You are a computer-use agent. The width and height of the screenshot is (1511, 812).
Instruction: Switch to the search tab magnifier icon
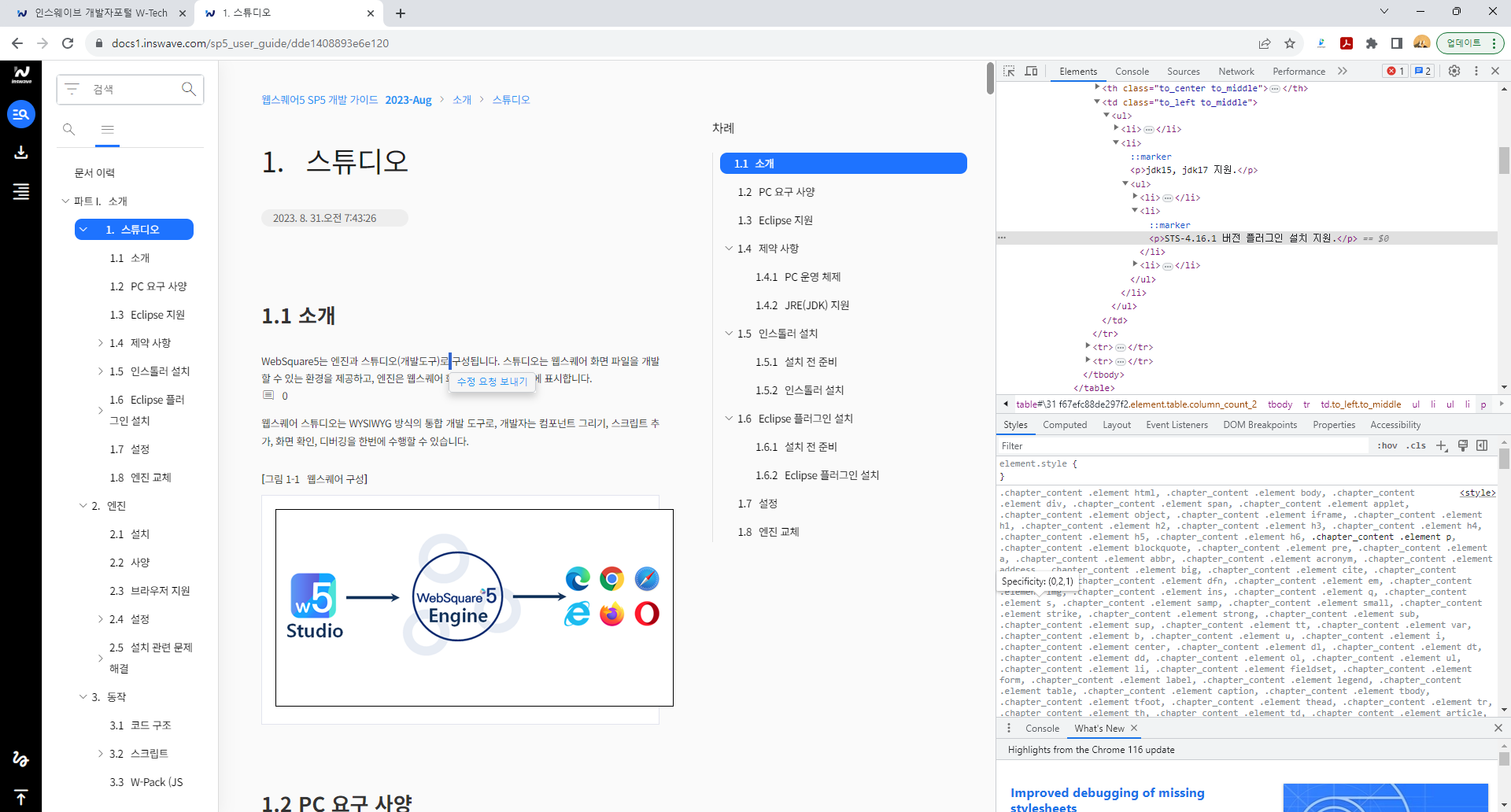pyautogui.click(x=69, y=129)
